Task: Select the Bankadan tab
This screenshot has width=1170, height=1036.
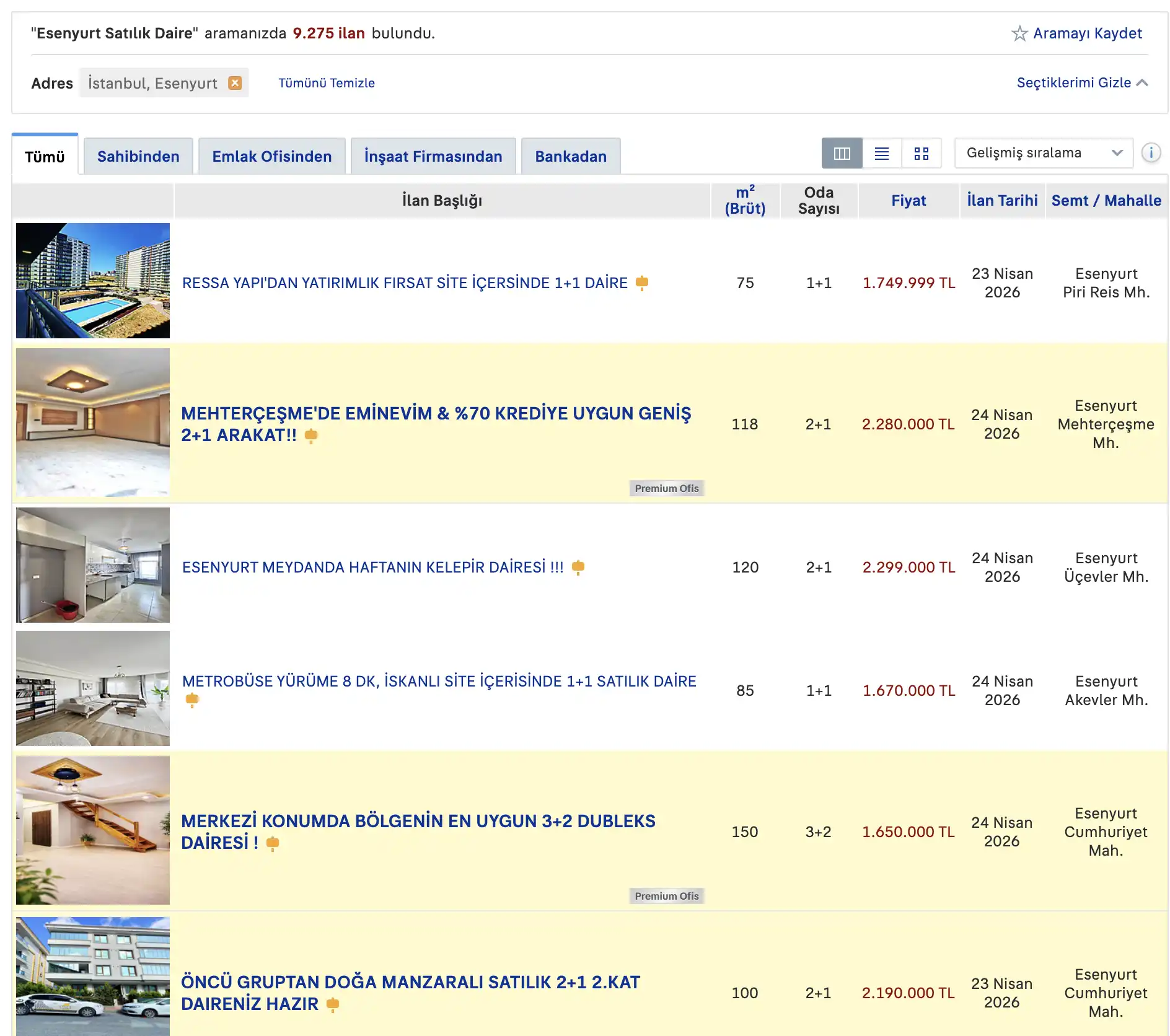Action: (571, 157)
